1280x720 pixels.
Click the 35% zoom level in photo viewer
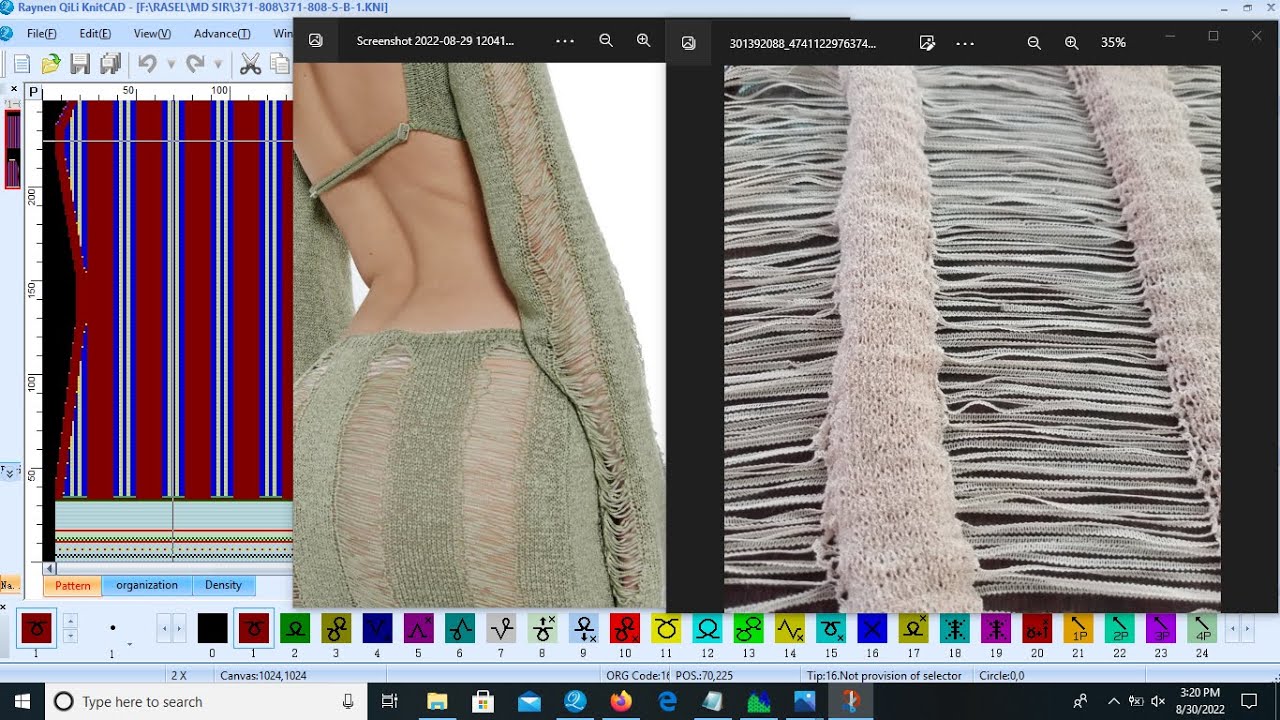tap(1113, 43)
